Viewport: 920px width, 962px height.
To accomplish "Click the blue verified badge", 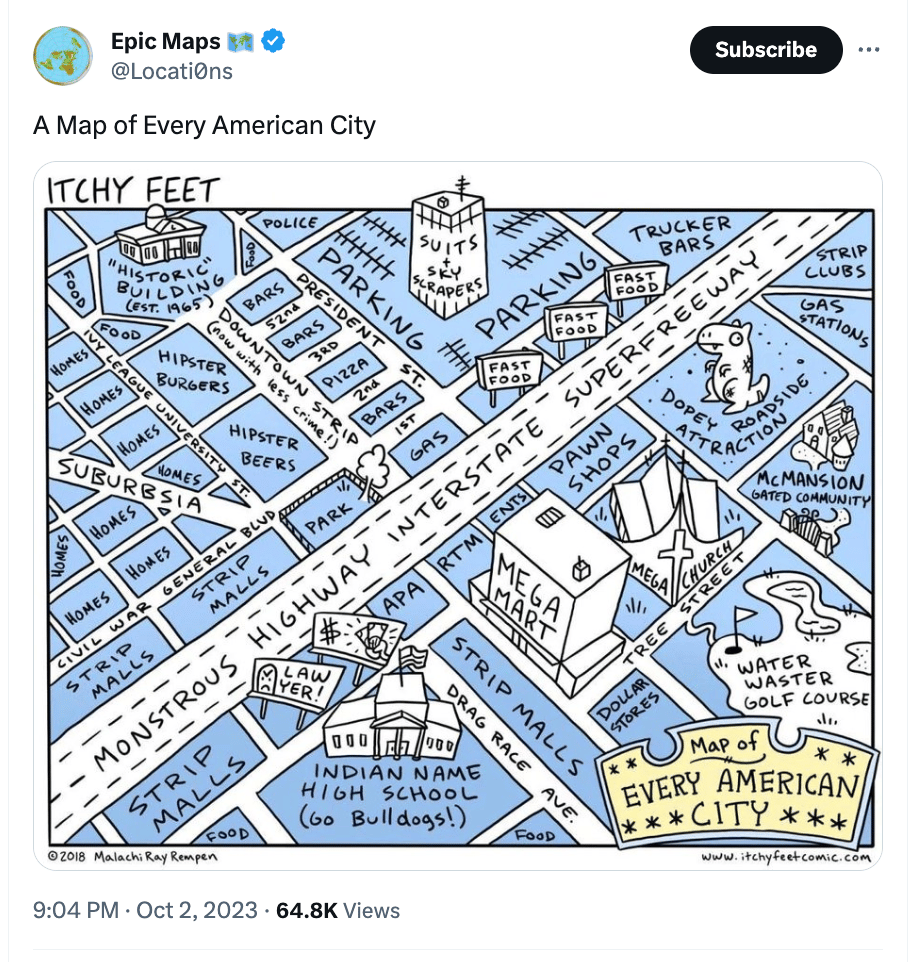I will [273, 41].
